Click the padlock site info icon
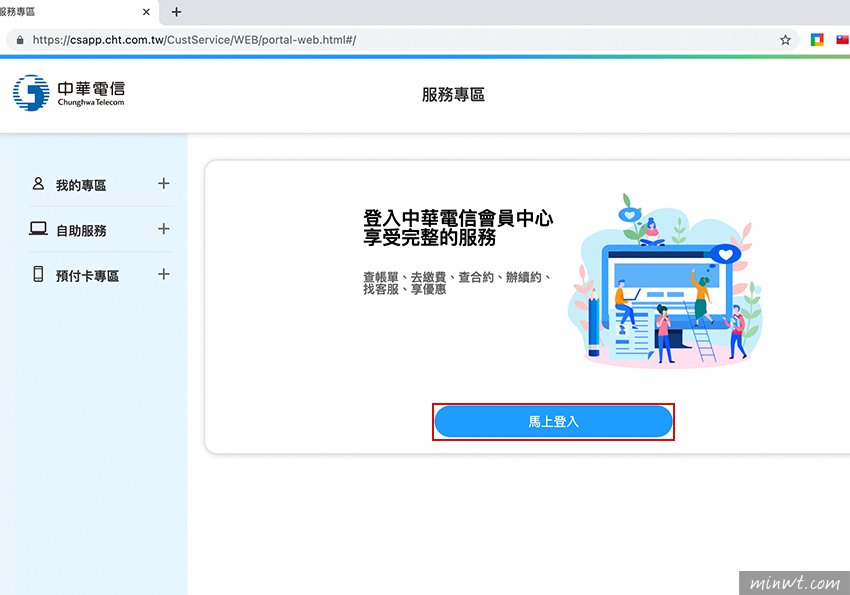850x595 pixels. [x=20, y=40]
